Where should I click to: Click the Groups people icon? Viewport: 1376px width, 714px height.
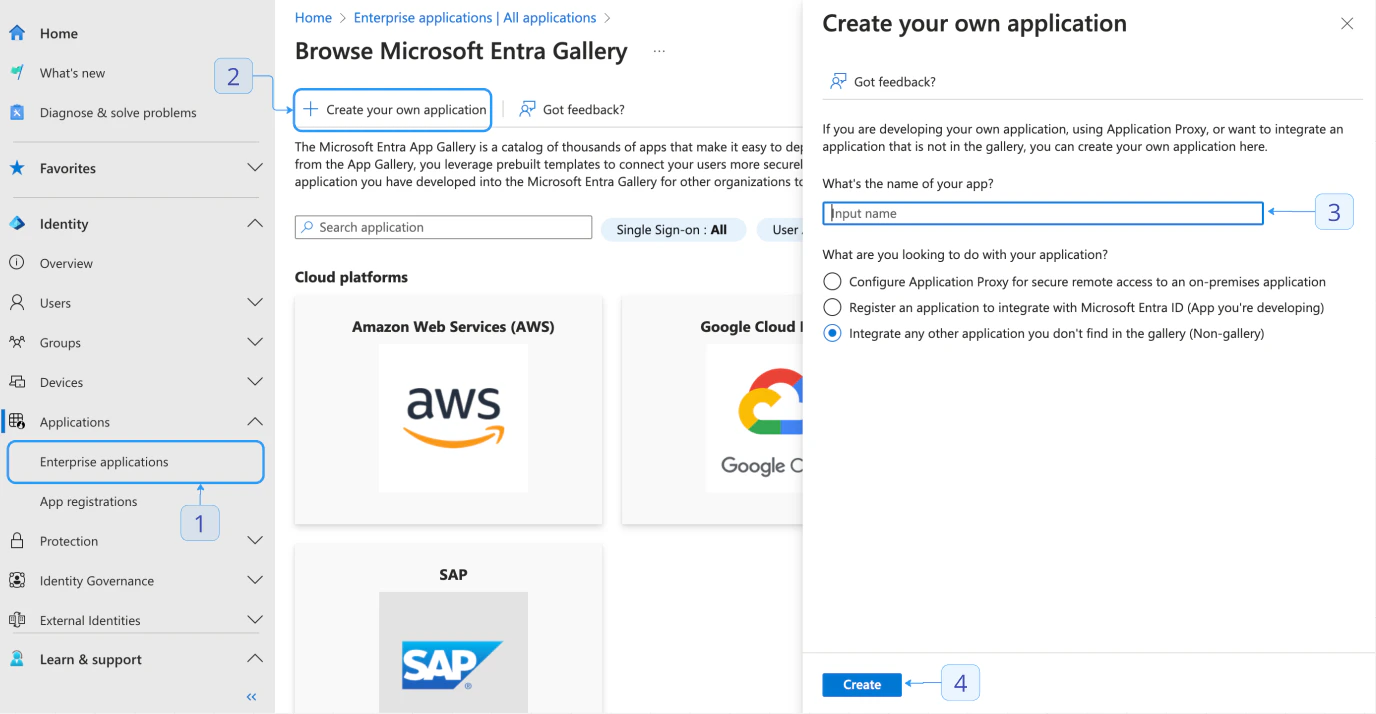(x=17, y=342)
